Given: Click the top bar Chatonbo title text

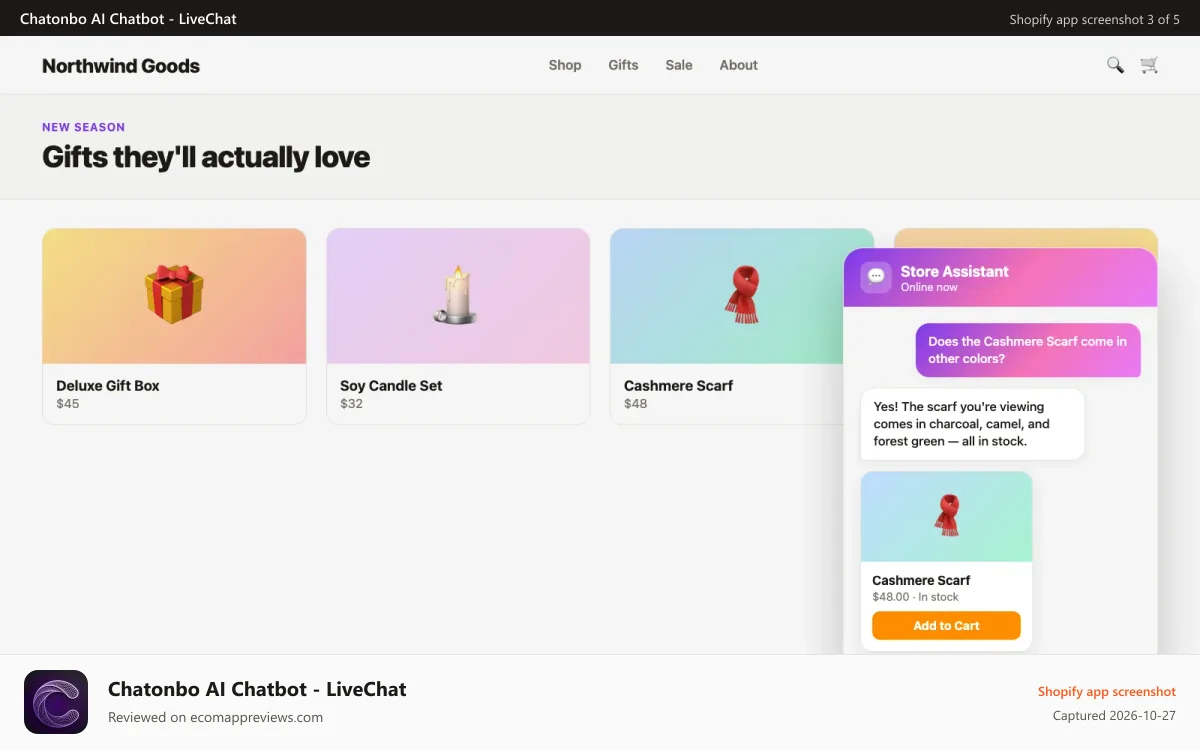Looking at the screenshot, I should (x=128, y=19).
